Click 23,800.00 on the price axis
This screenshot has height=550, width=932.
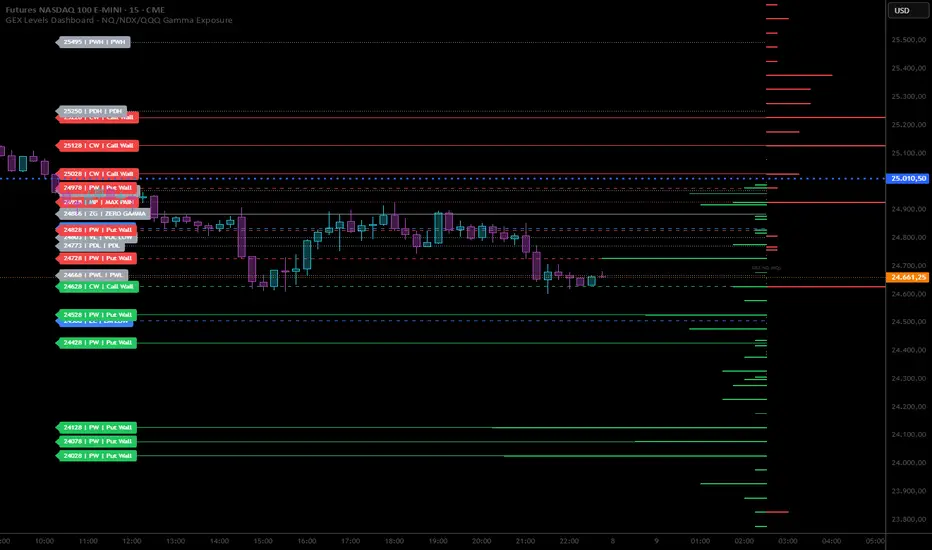[x=908, y=519]
